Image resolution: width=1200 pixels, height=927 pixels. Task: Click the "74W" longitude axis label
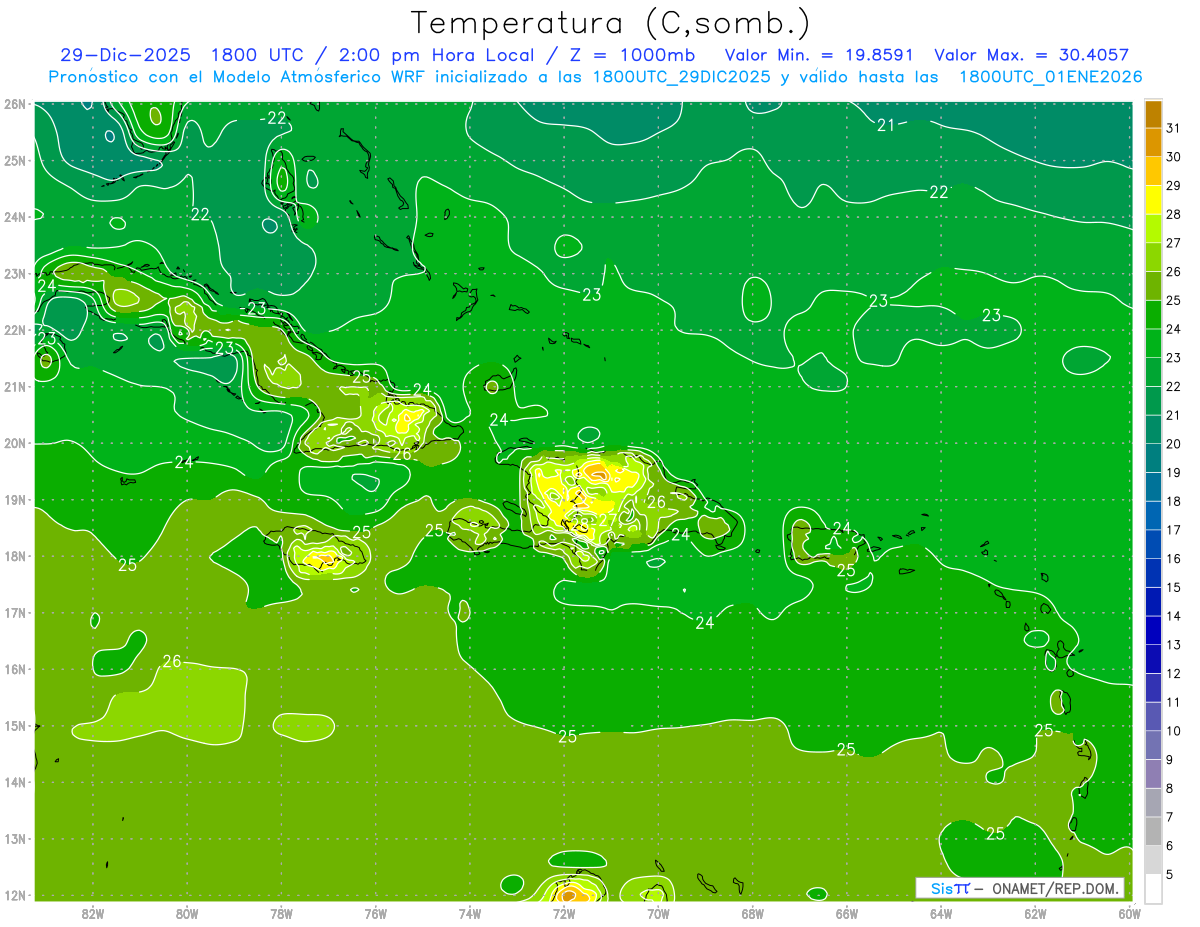[470, 914]
